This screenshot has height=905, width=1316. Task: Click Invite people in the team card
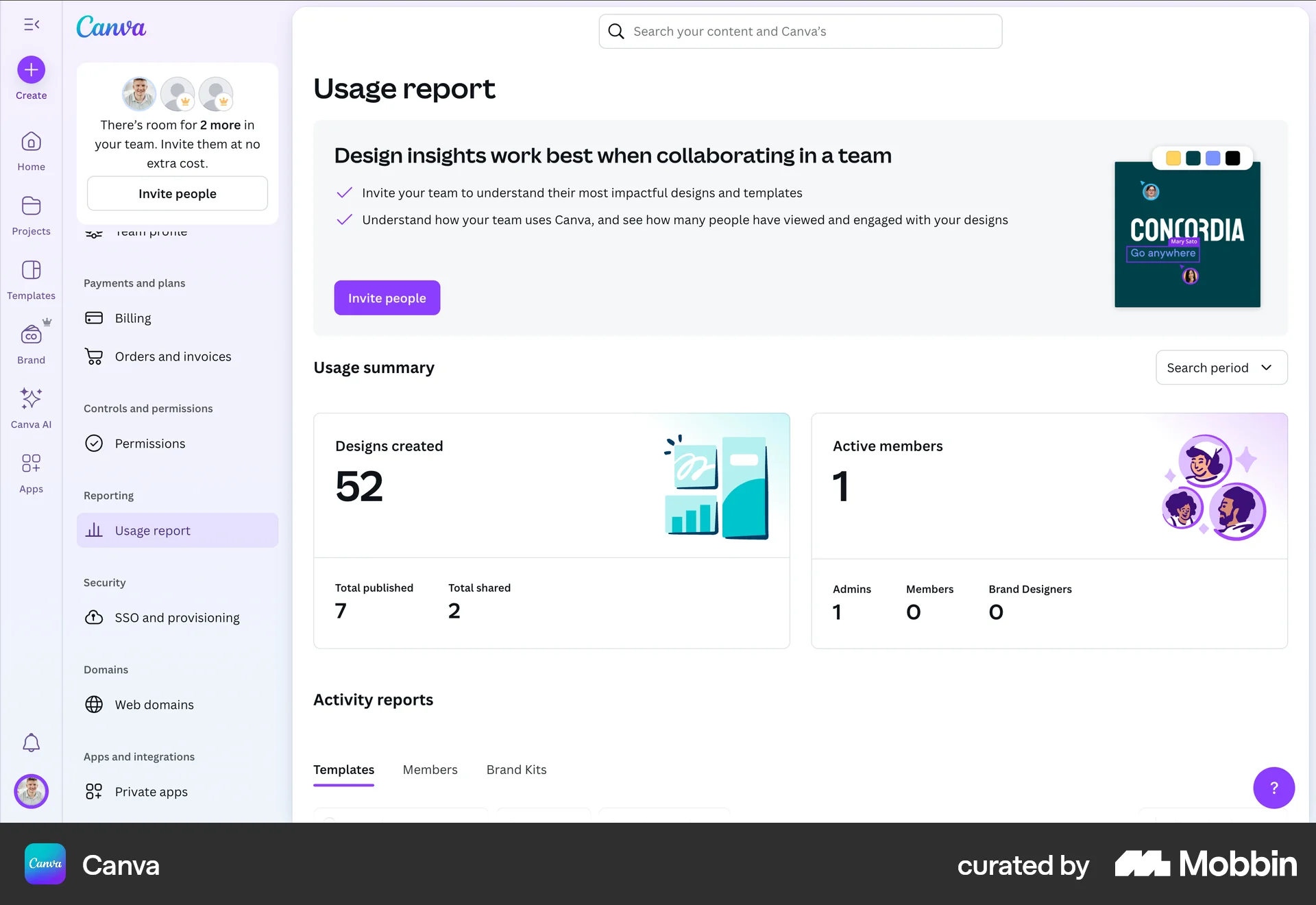pos(177,193)
